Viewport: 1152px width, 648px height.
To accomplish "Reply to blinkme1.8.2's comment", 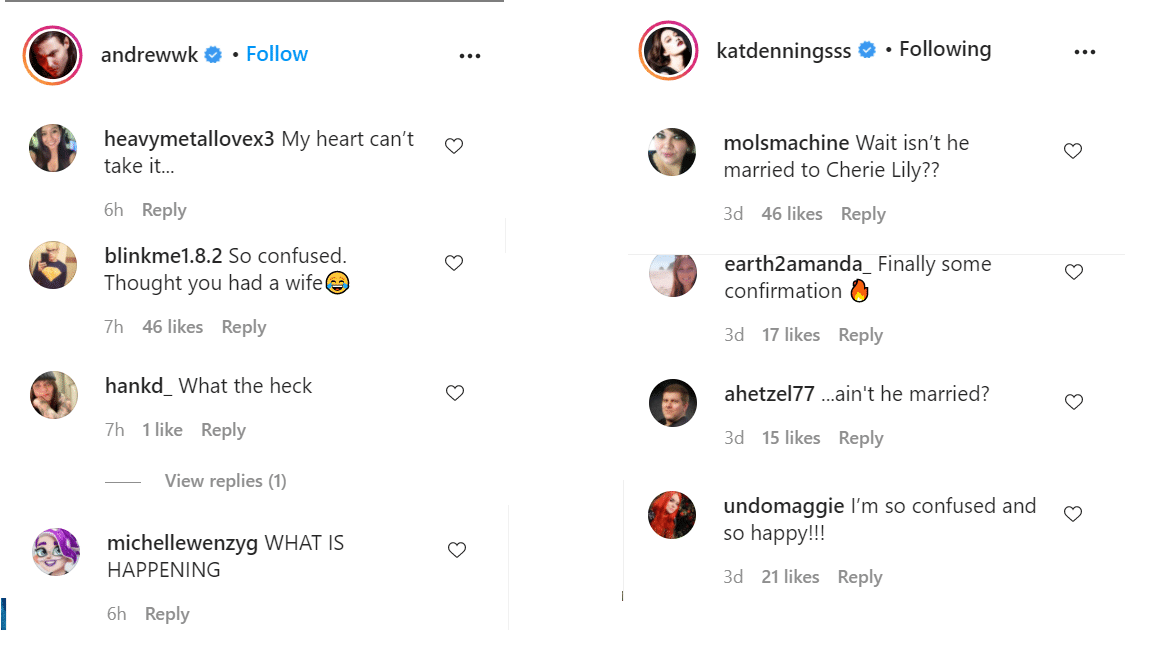I will (244, 327).
